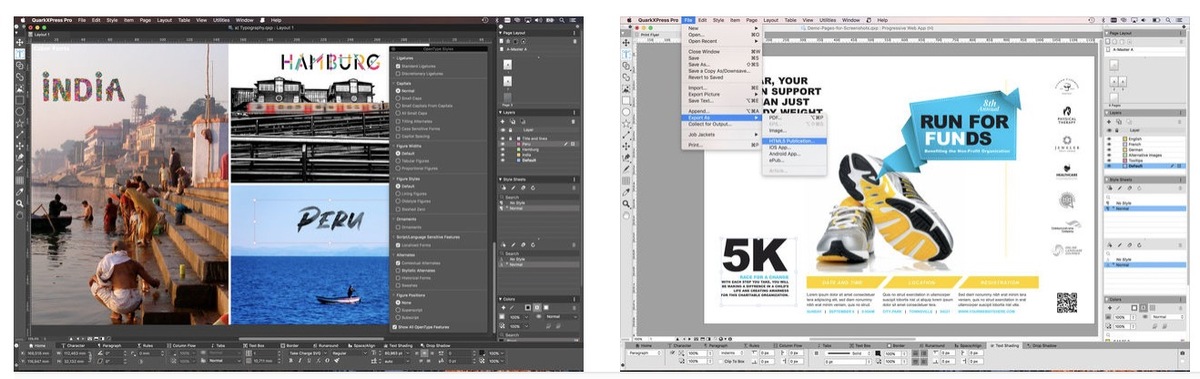This screenshot has height=379, width=1200.
Task: Select Text Content tool in right window
Action: 626,53
